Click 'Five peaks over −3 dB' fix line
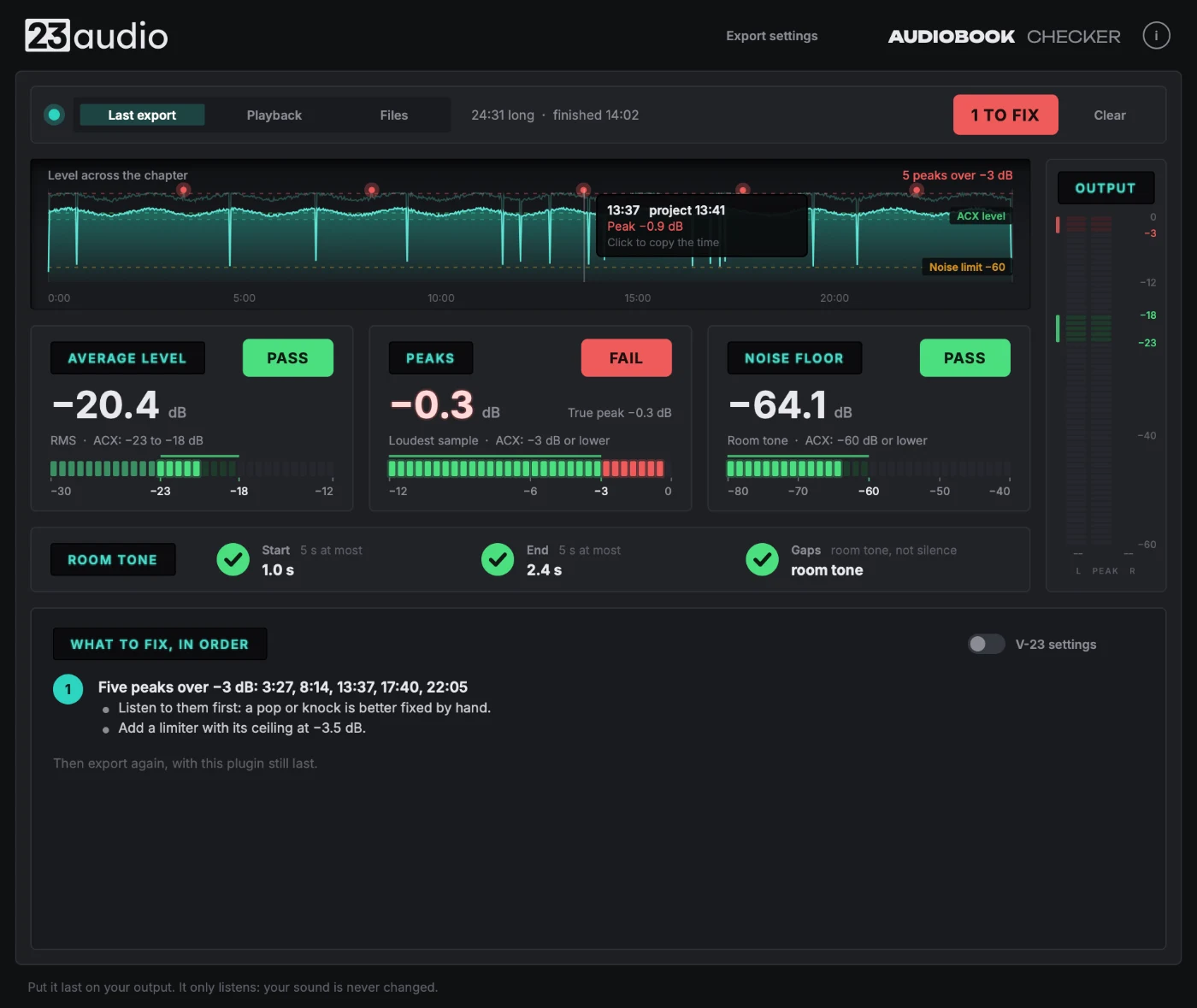 tap(283, 687)
